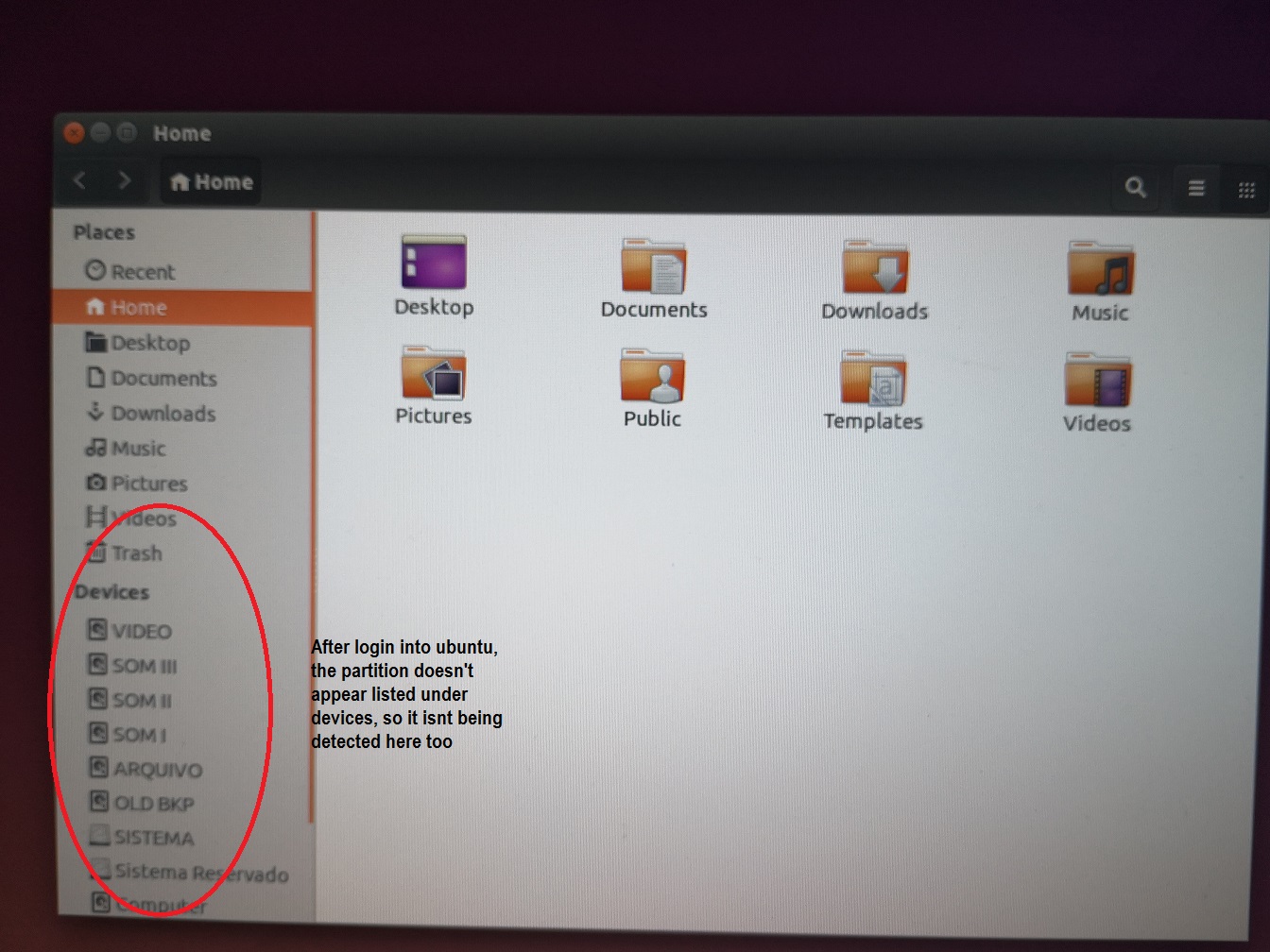The image size is (1270, 952).
Task: Switch to list view via toolbar icon
Action: (1196, 188)
